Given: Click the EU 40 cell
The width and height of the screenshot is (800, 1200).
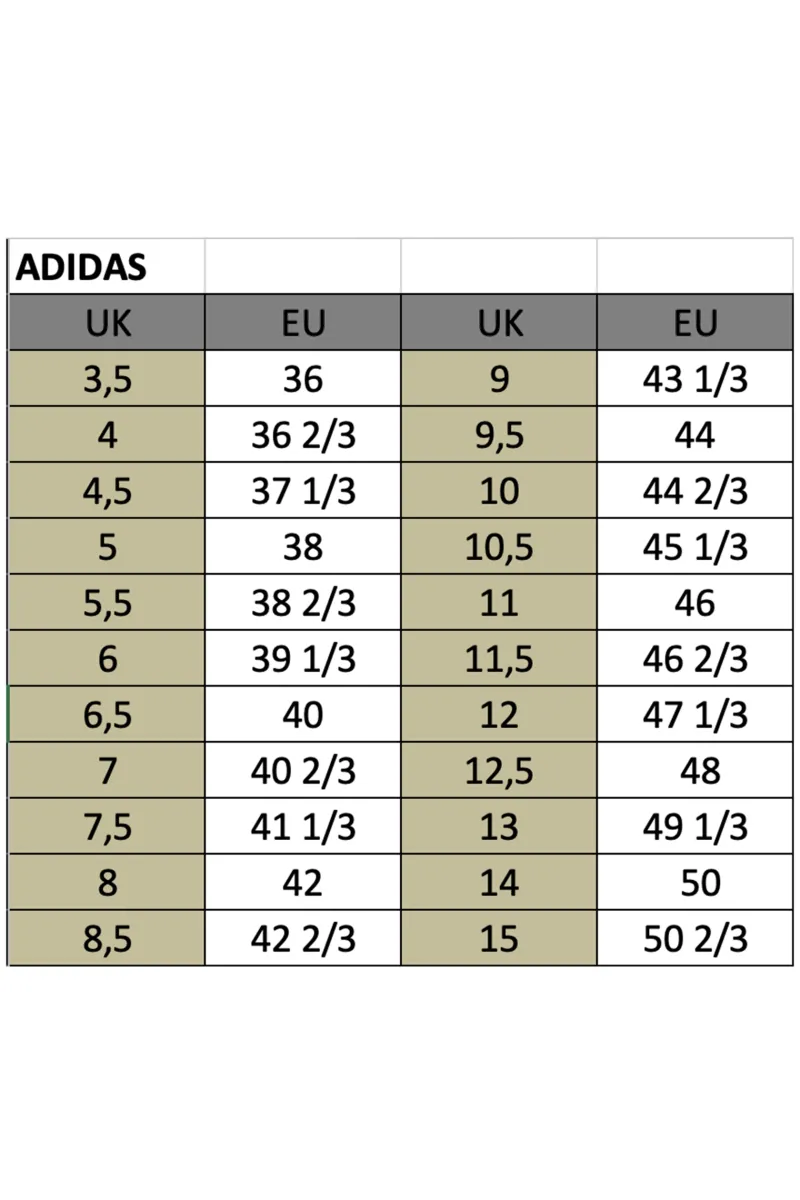Looking at the screenshot, I should pyautogui.click(x=303, y=715).
